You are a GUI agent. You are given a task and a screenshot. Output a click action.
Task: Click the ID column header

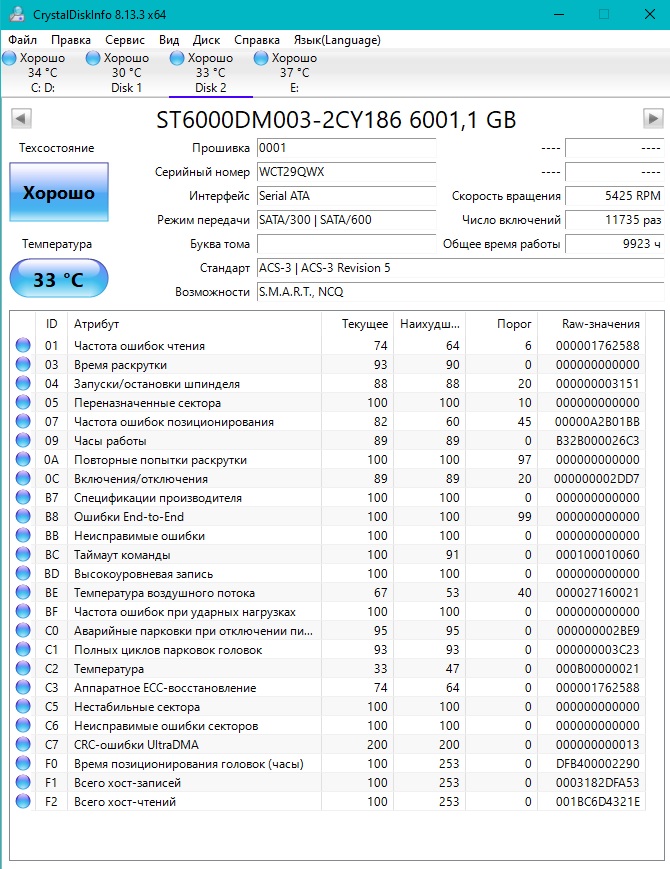[52, 324]
